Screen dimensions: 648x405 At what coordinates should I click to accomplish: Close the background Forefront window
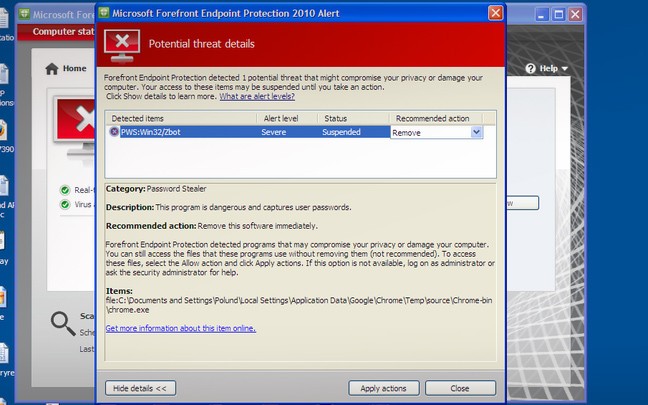pos(575,15)
